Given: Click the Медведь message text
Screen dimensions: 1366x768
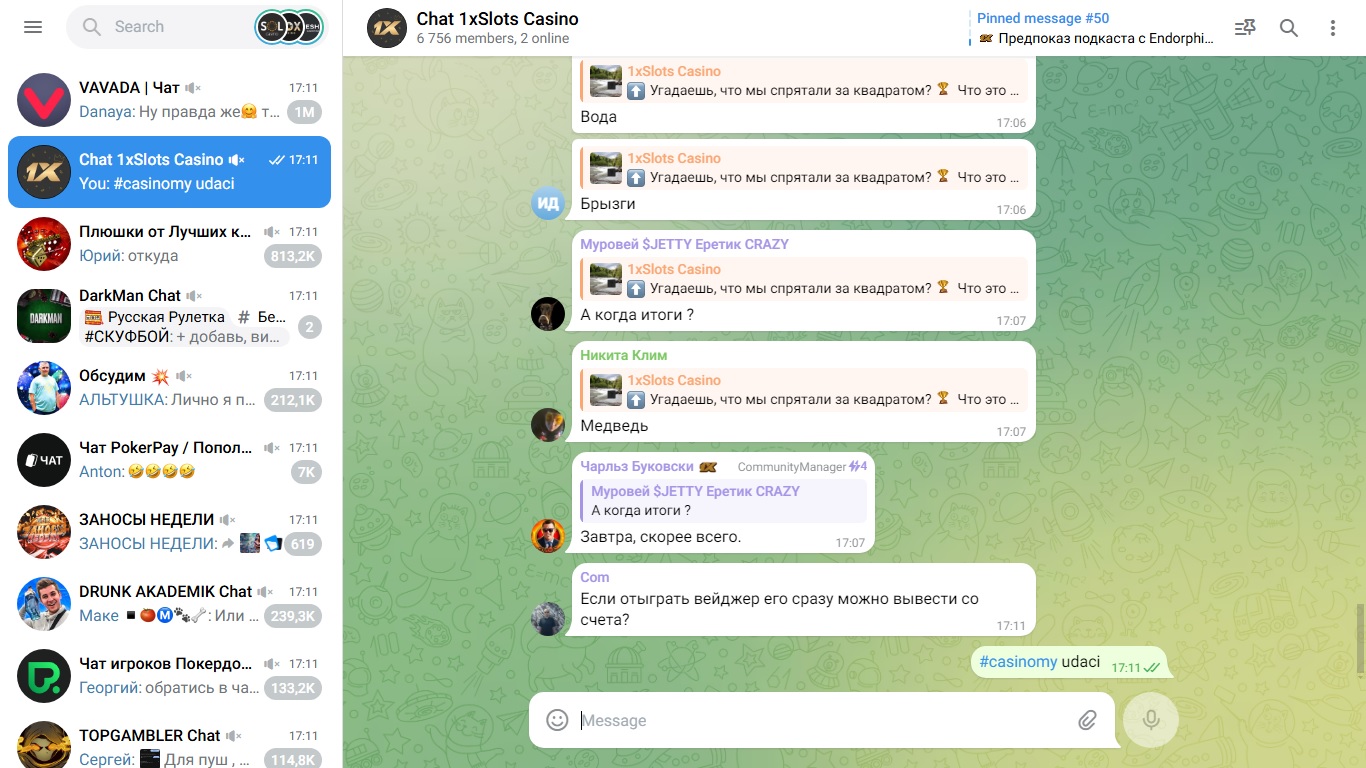Looking at the screenshot, I should (614, 426).
